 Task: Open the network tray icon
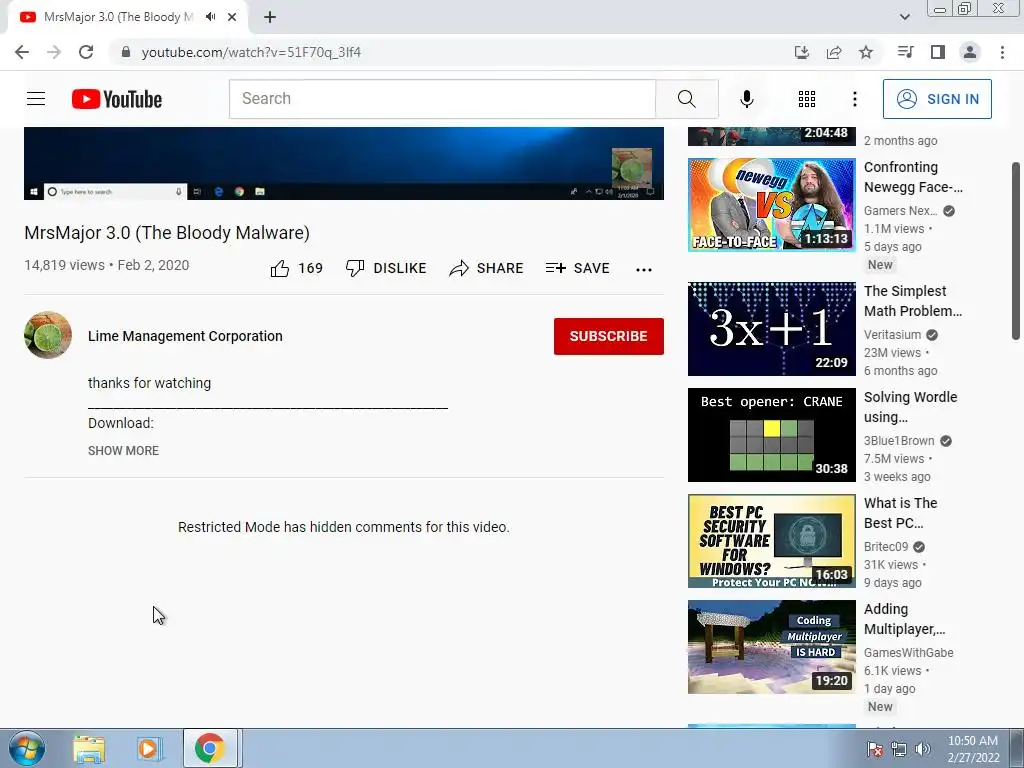pos(899,749)
